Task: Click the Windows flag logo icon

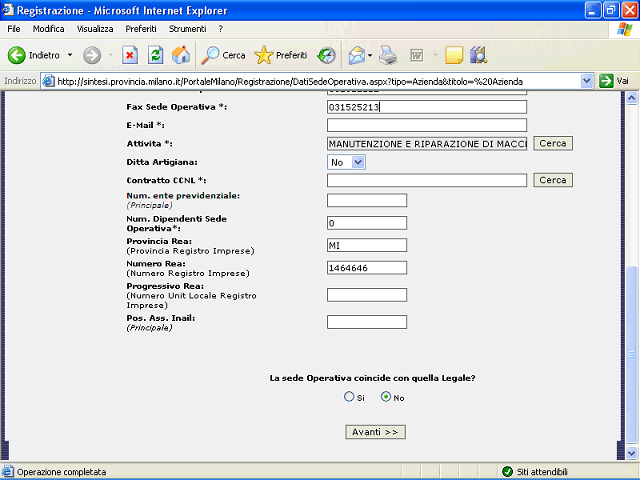Action: 624,29
